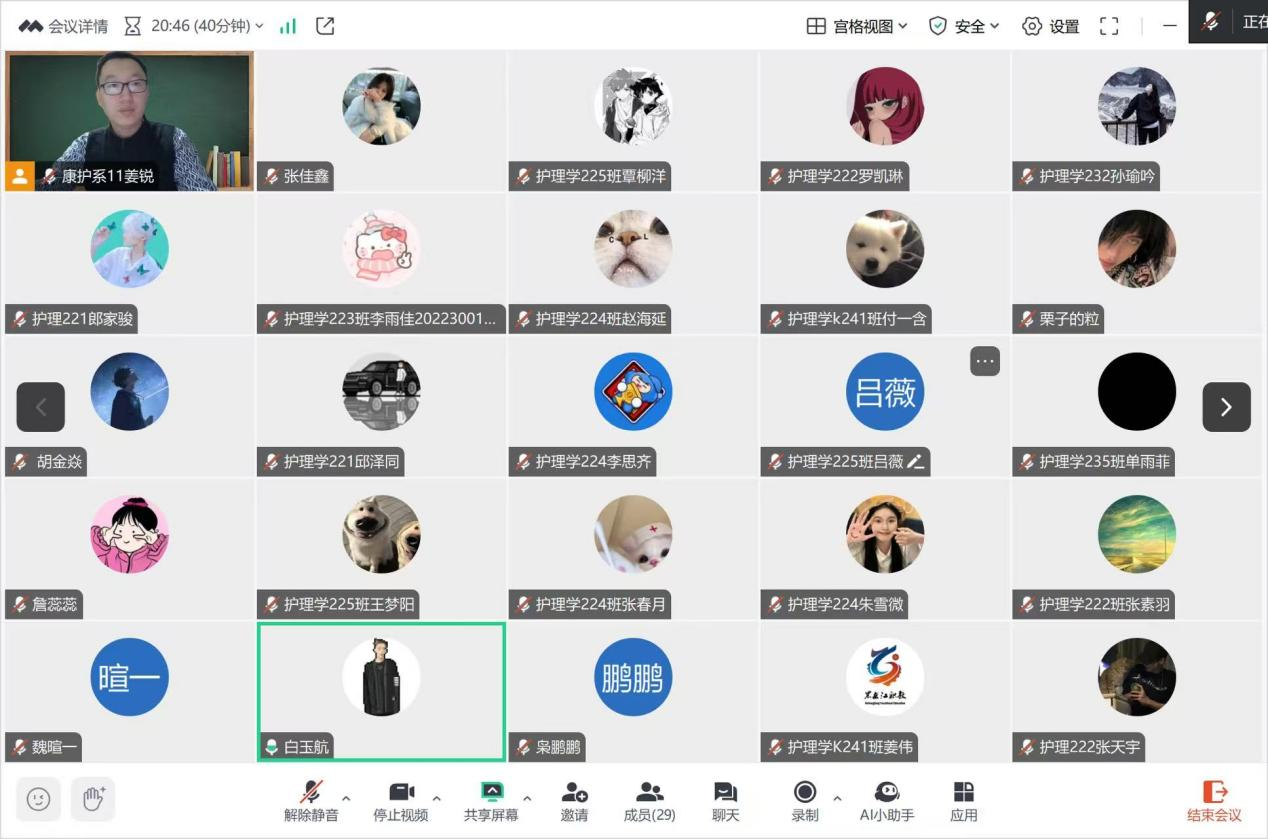The width and height of the screenshot is (1268, 839).
Task: Click the green network signal bars indicator
Action: point(288,26)
